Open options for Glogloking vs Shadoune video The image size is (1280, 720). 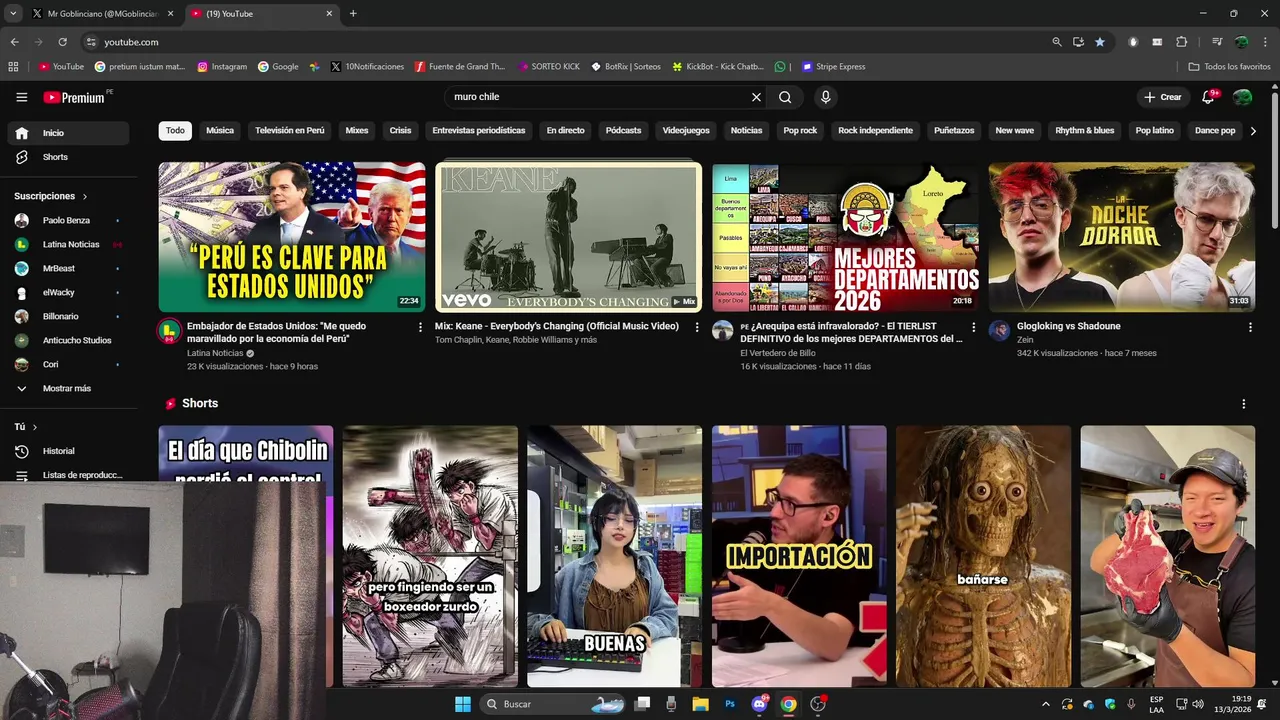(1250, 327)
